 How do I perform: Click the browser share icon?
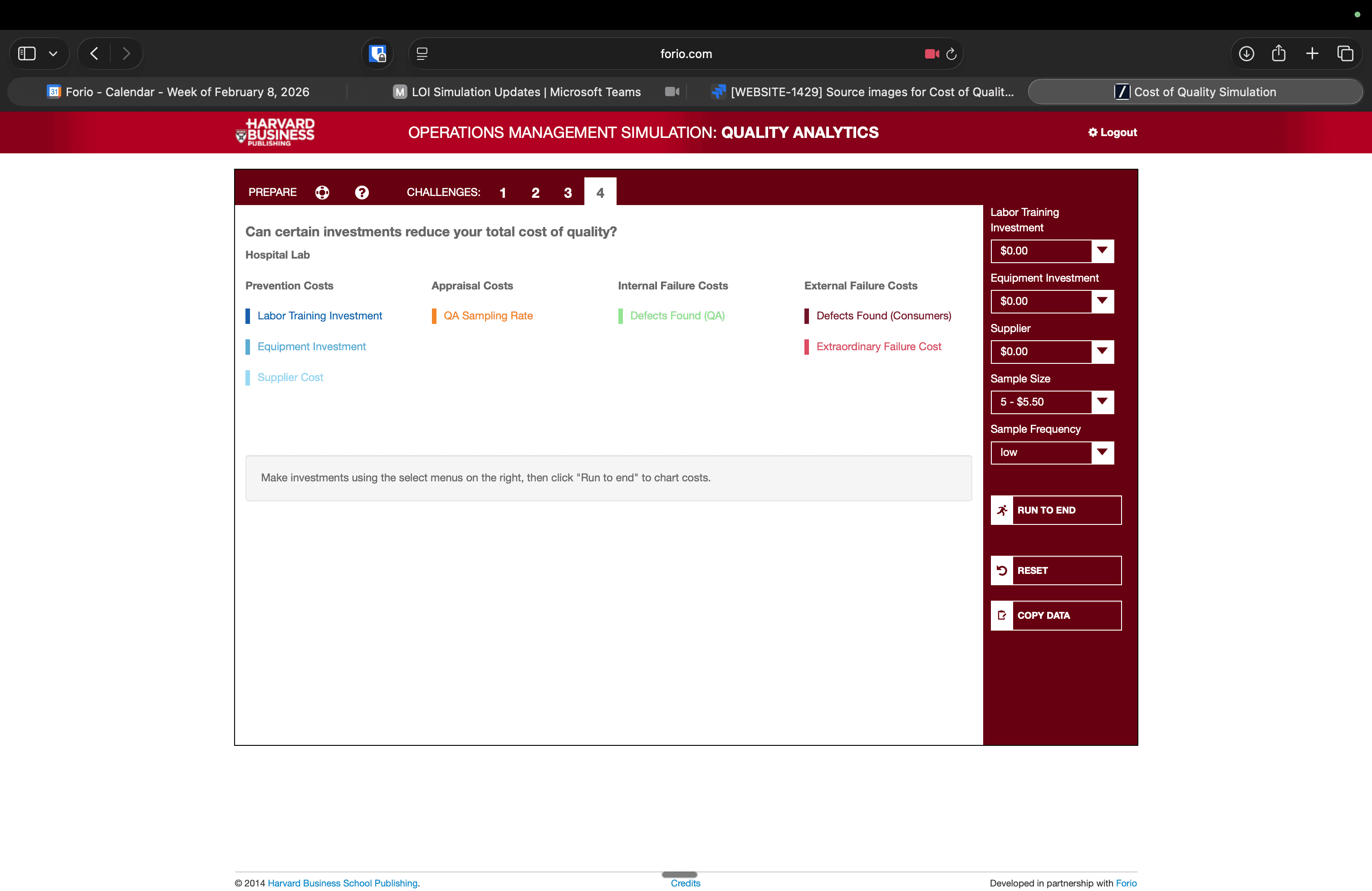[x=1279, y=53]
